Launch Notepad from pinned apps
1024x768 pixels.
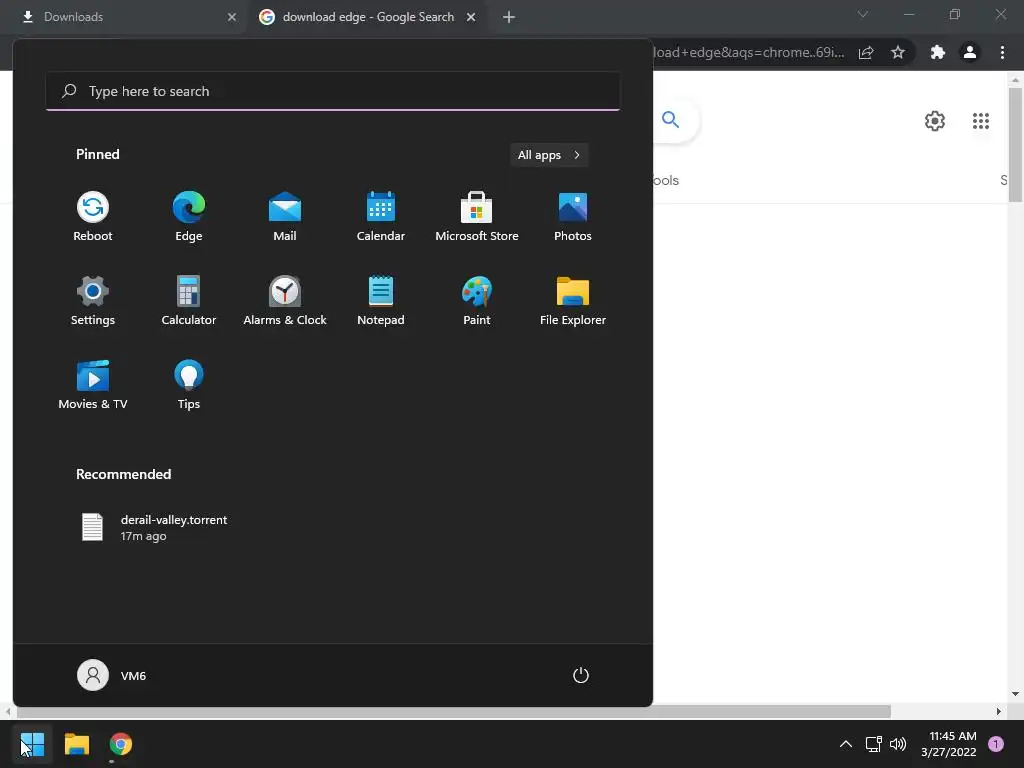click(381, 302)
